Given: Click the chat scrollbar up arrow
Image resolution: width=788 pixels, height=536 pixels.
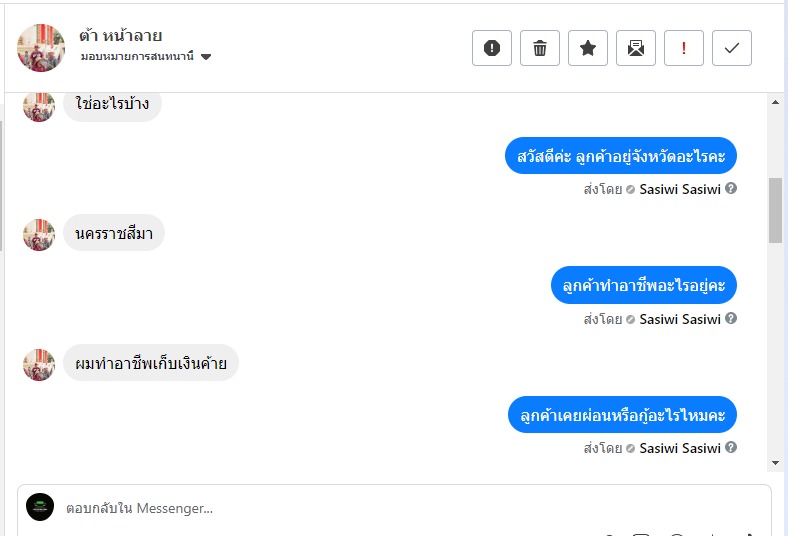Looking at the screenshot, I should [775, 101].
